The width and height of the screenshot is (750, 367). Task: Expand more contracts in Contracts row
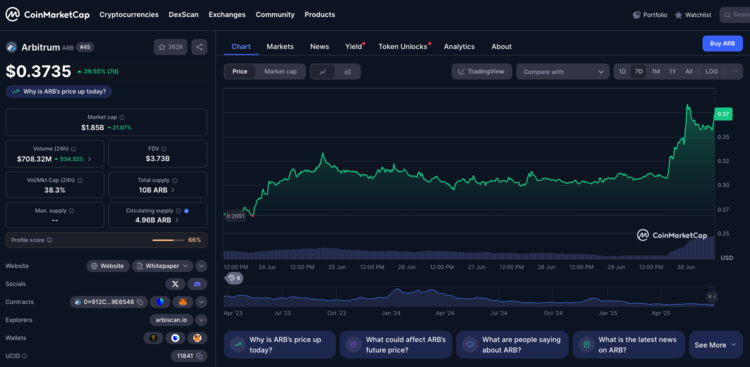coord(201,302)
